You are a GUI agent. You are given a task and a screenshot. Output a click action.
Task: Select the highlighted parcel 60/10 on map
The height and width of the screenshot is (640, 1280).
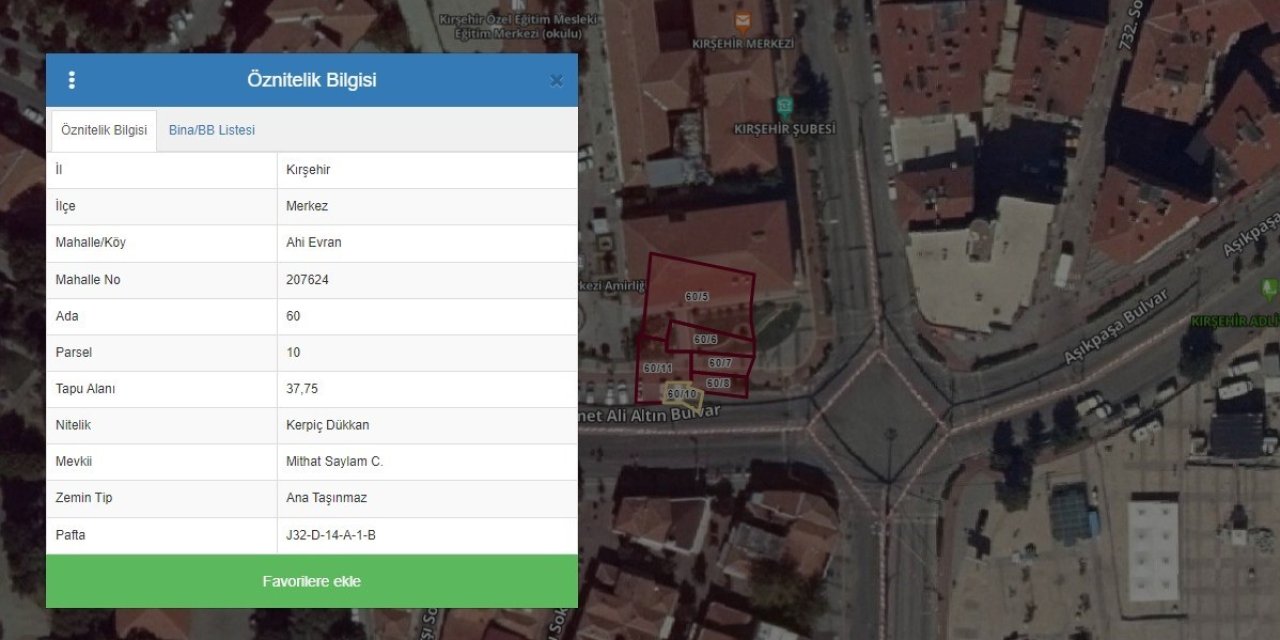click(x=682, y=395)
